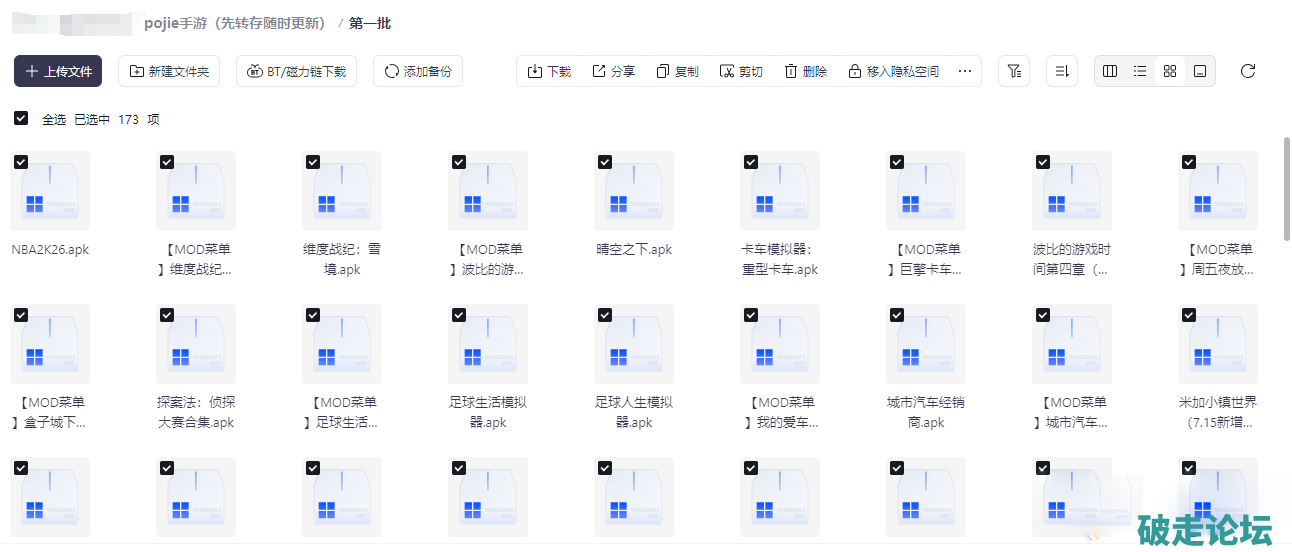Refresh the file list
The width and height of the screenshot is (1292, 552).
(1247, 71)
